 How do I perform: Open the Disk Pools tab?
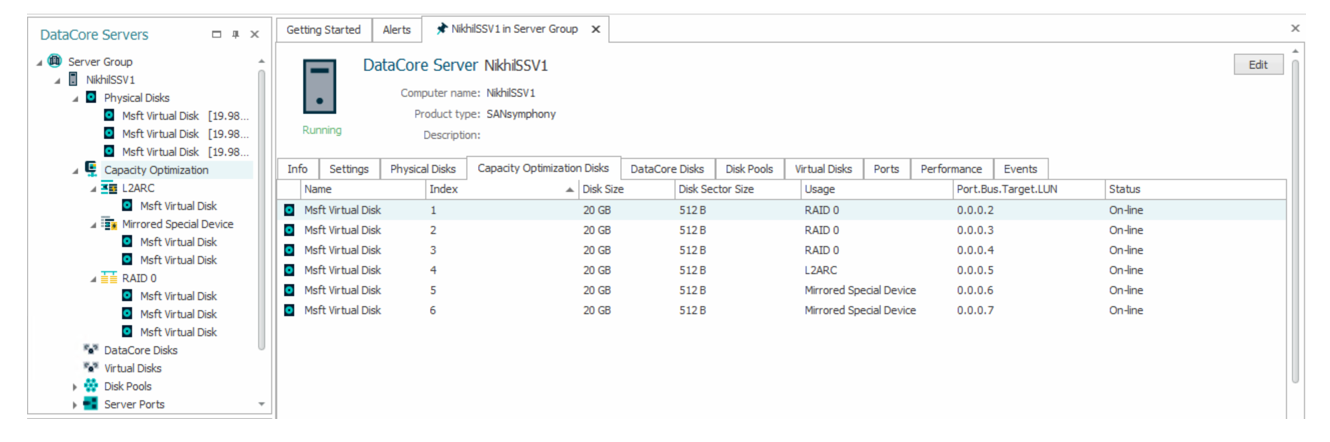point(749,169)
